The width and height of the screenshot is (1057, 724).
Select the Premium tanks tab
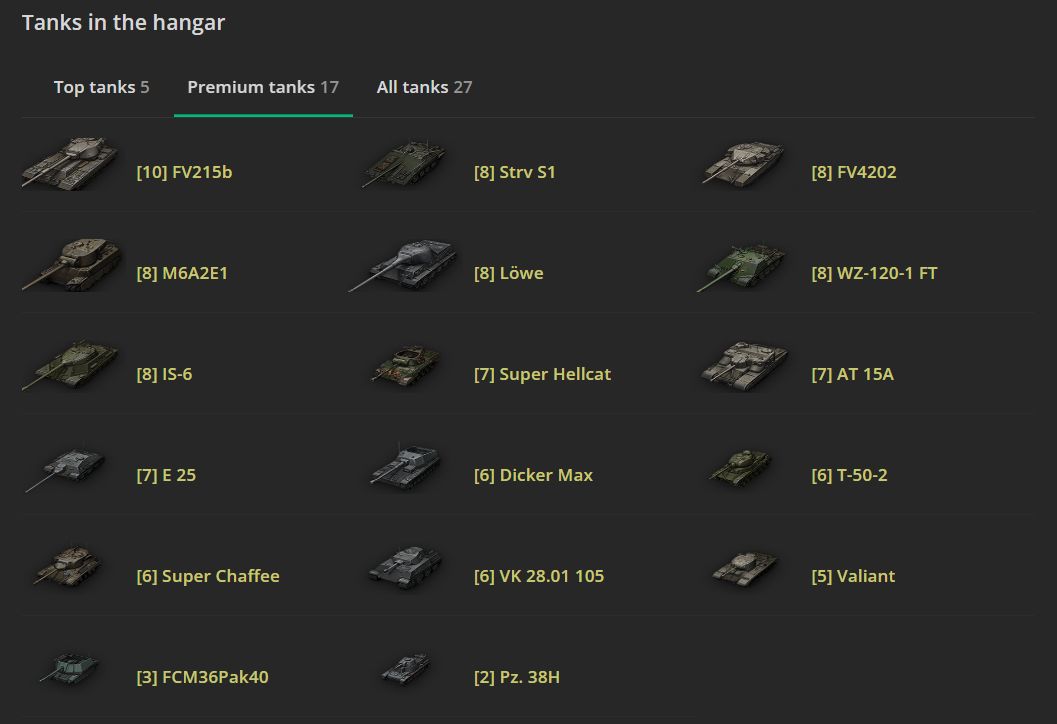point(263,87)
